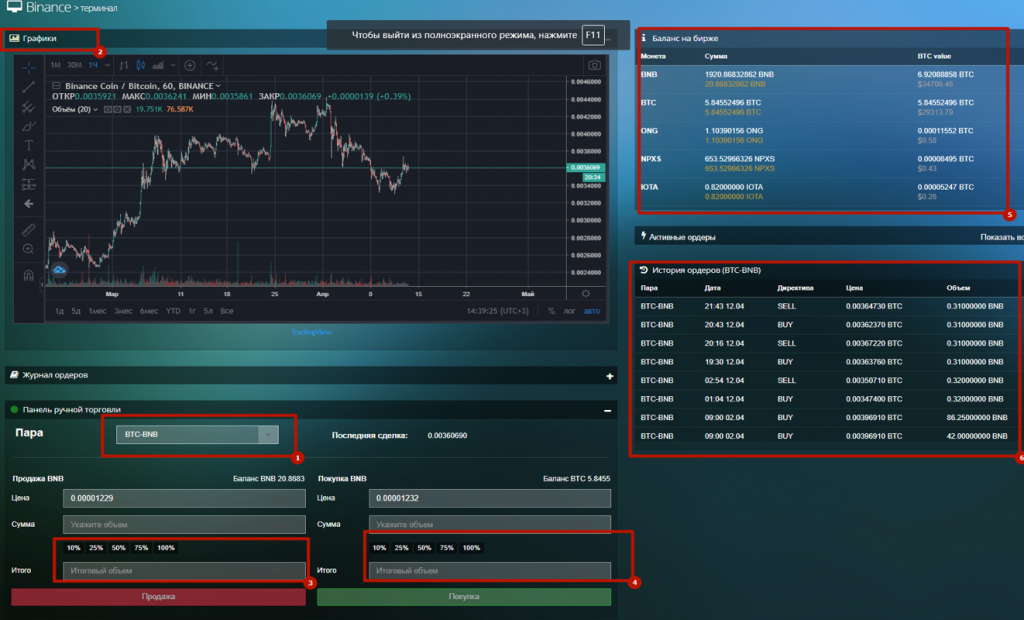Open volume indicator settings icon

point(118,109)
